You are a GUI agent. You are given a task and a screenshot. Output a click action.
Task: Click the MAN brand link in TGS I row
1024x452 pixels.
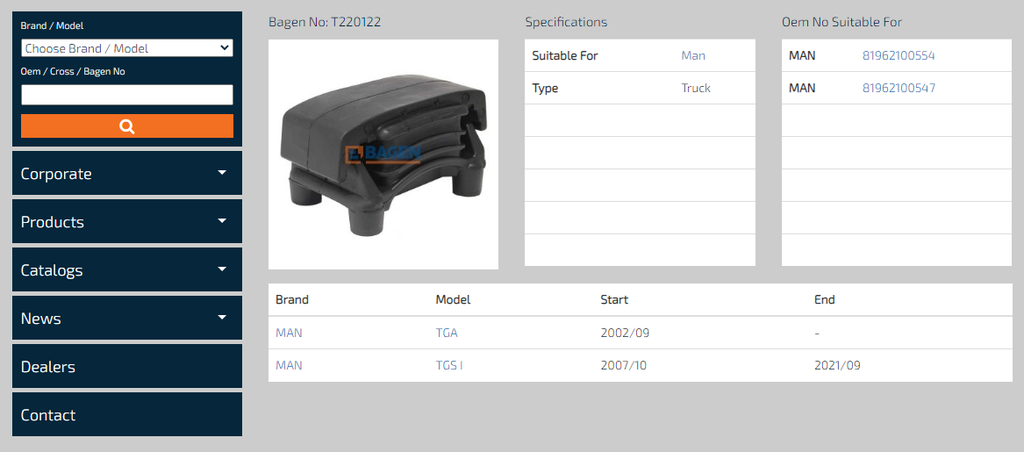click(x=288, y=365)
